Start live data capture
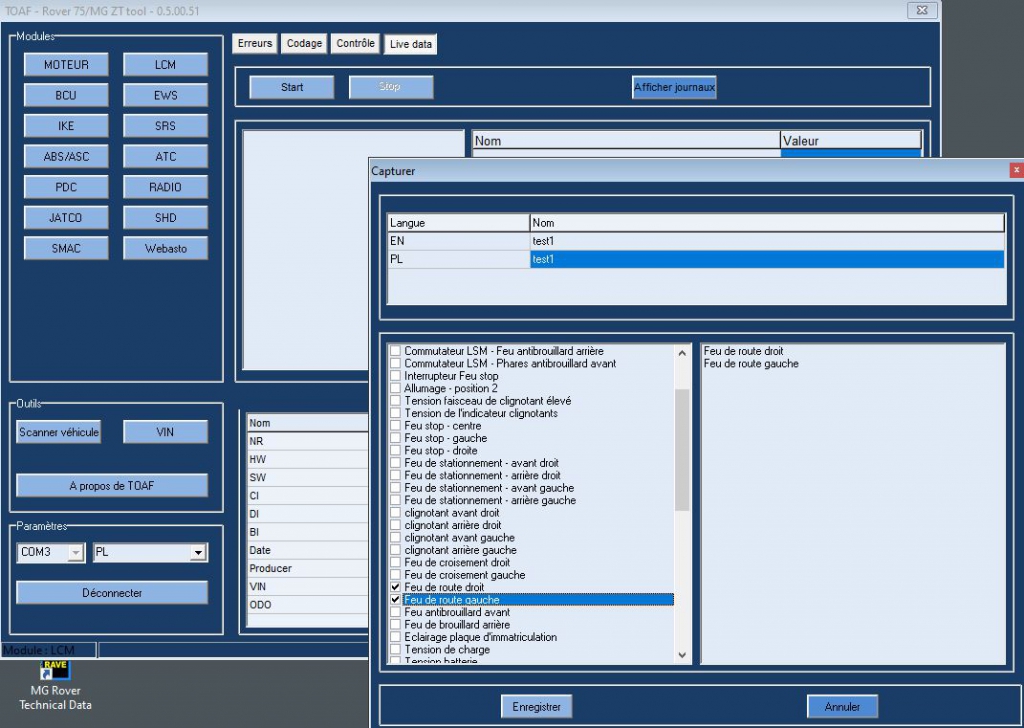 (x=292, y=87)
